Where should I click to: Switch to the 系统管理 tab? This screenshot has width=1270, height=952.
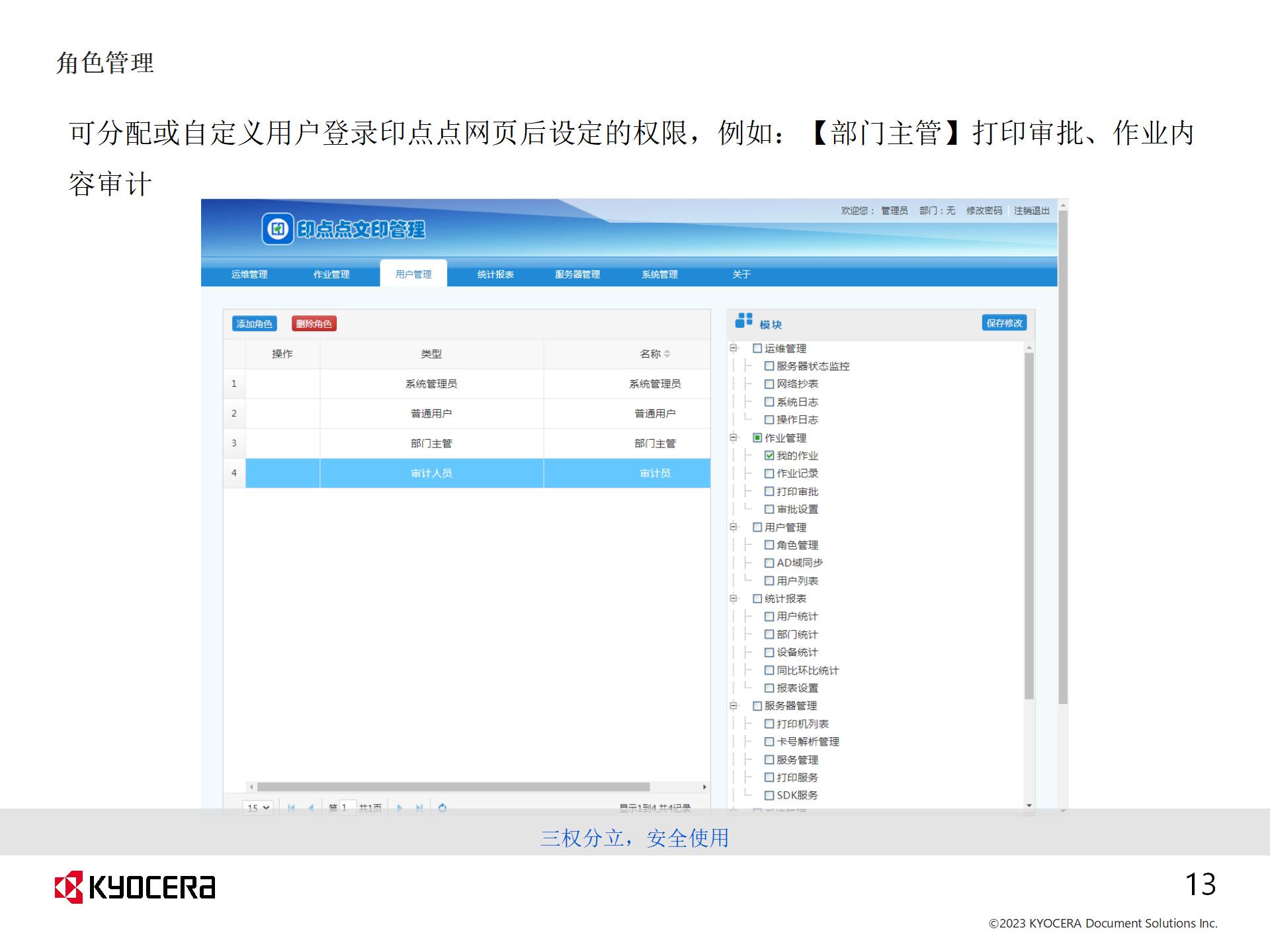pyautogui.click(x=659, y=274)
